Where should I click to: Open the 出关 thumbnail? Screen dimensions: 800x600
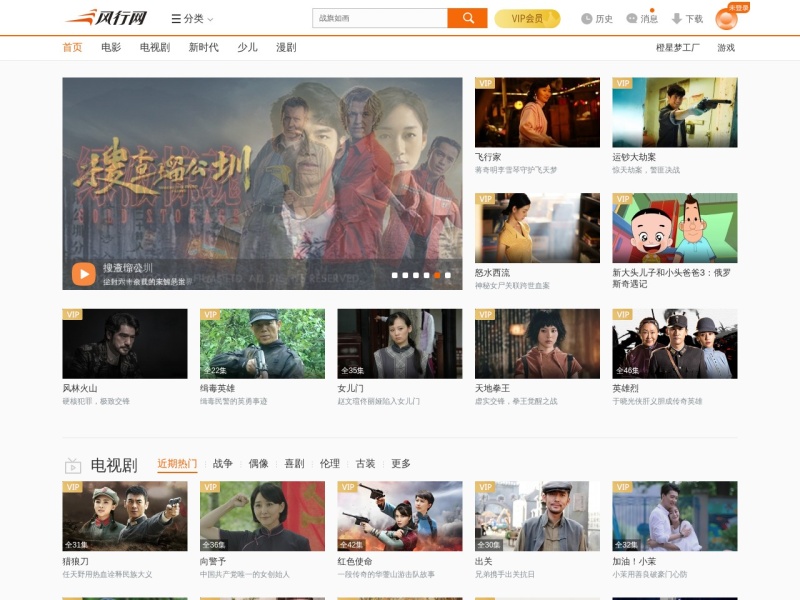[537, 516]
